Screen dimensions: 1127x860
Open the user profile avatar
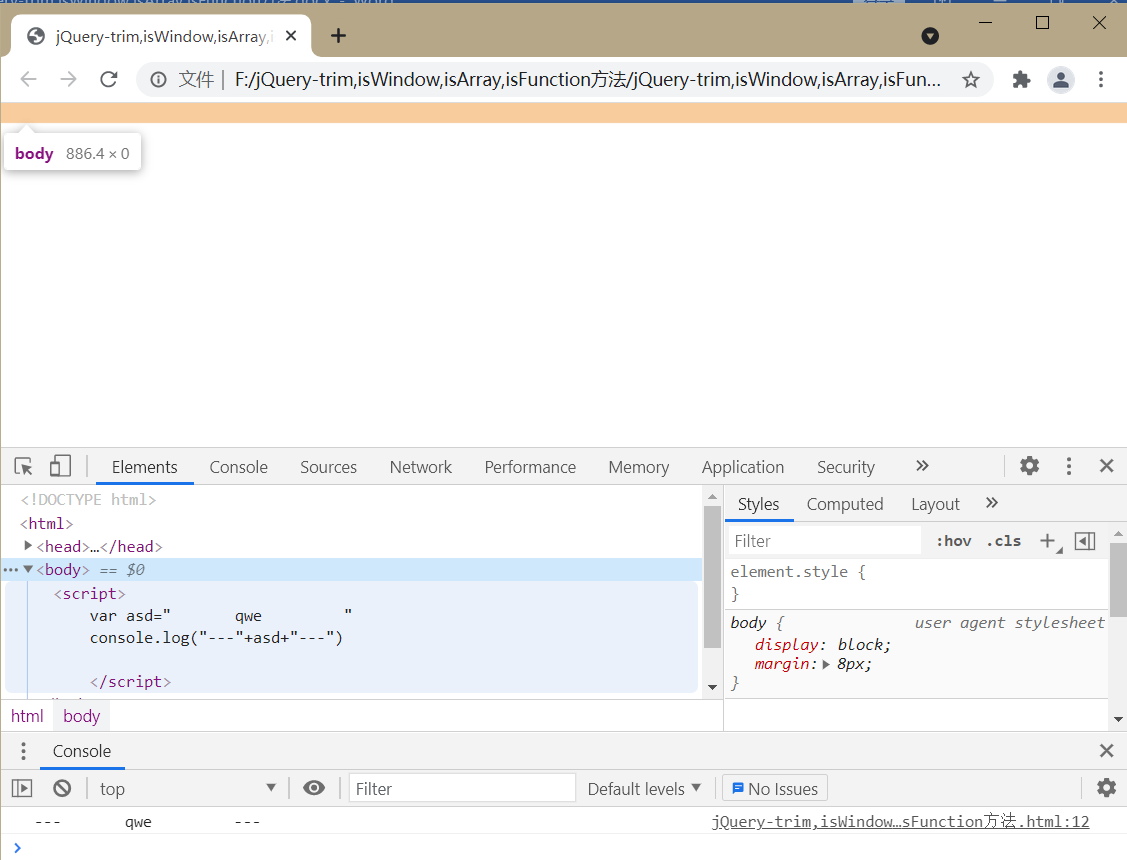(1061, 79)
